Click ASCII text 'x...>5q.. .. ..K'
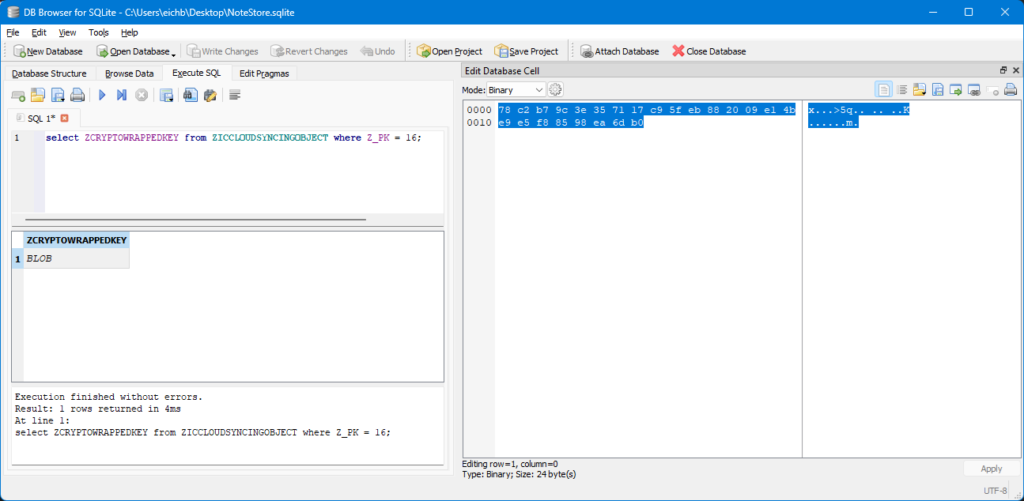 (x=859, y=110)
